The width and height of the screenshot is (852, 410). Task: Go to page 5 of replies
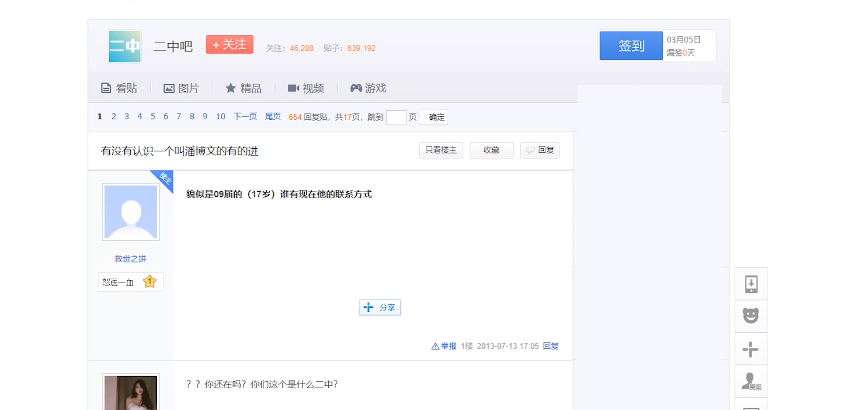coord(153,116)
